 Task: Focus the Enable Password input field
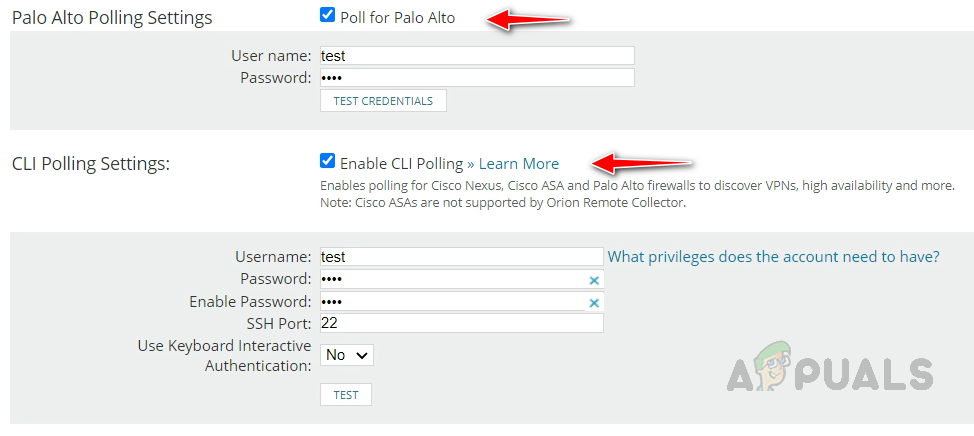point(450,302)
